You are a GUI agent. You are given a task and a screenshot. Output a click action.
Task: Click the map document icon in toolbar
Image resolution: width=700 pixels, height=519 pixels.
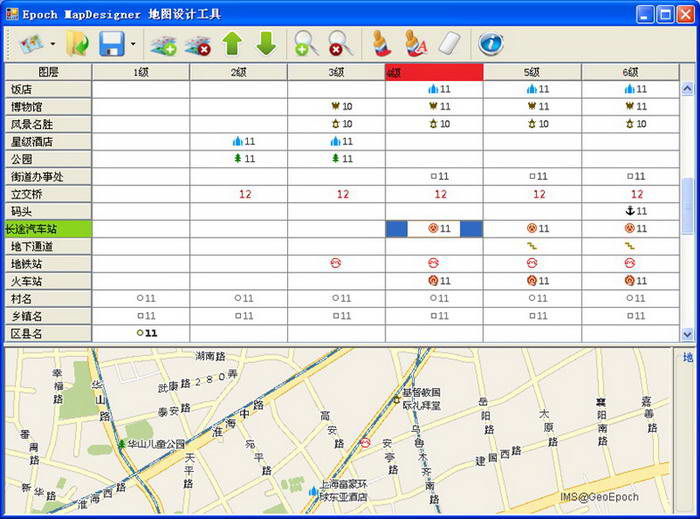click(31, 44)
